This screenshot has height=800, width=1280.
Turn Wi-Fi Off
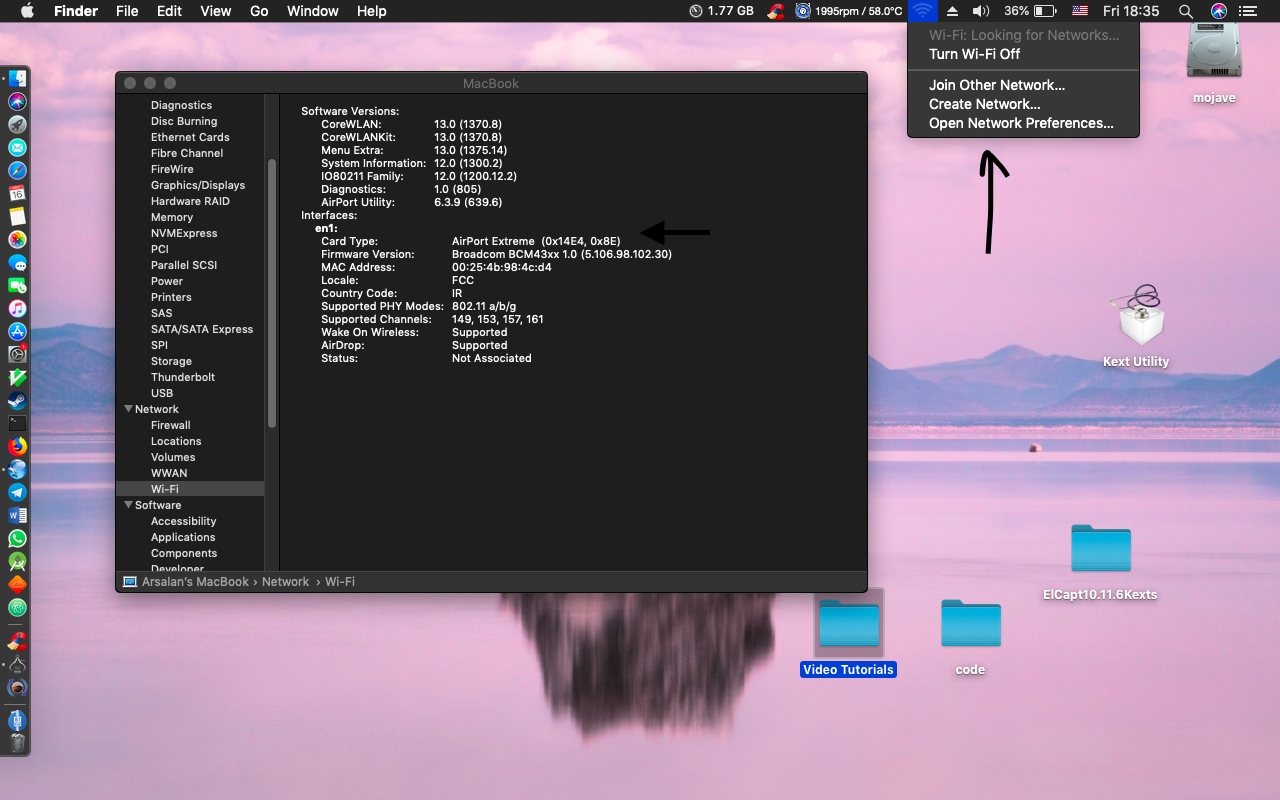(x=1023, y=54)
